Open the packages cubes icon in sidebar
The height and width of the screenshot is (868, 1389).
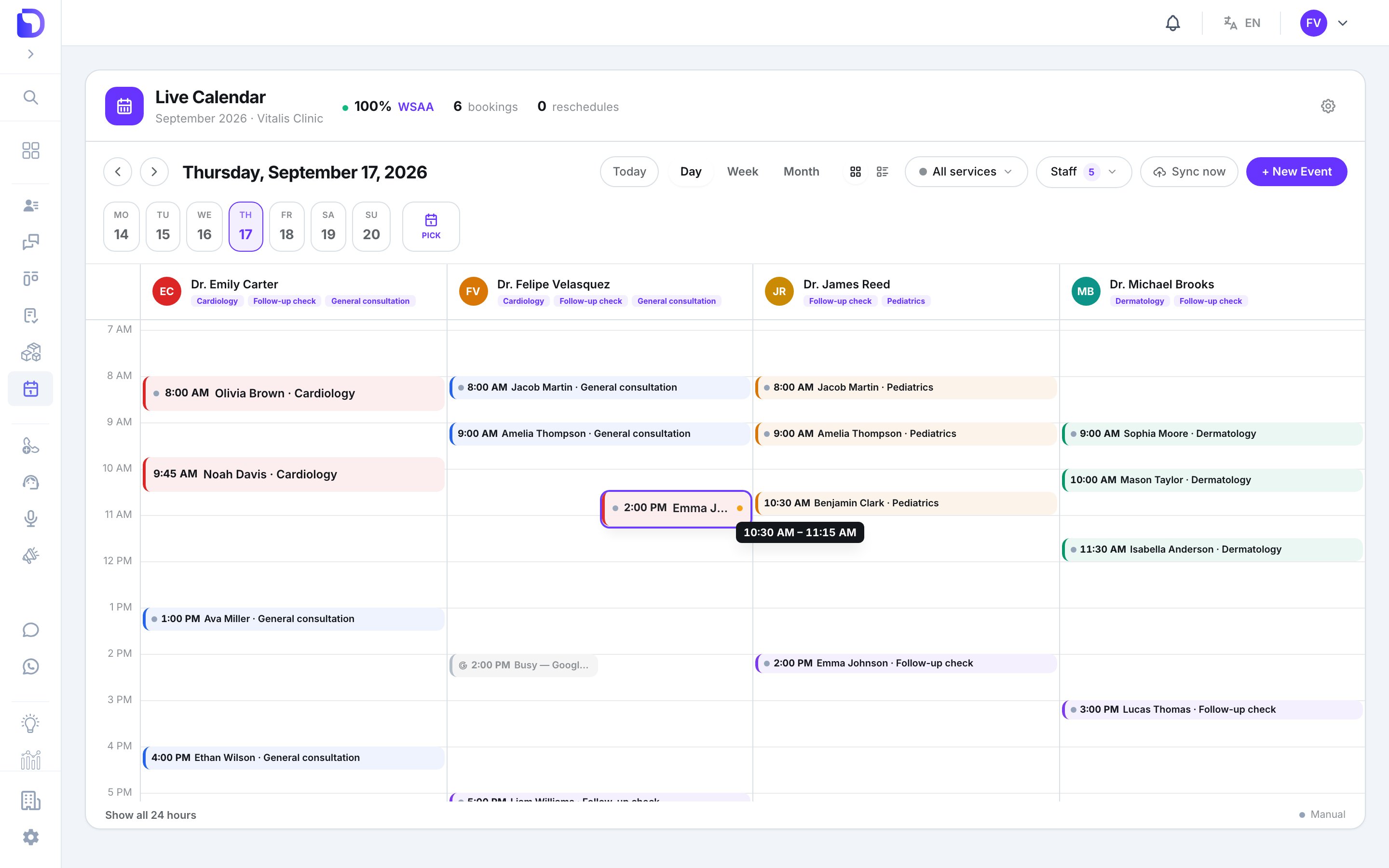30,352
